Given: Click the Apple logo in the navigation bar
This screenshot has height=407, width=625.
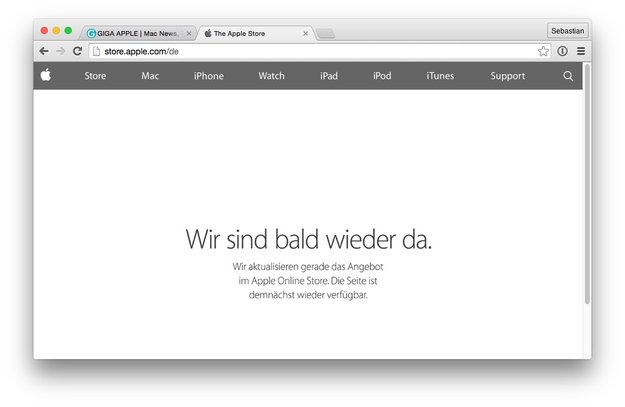Looking at the screenshot, I should pos(46,75).
